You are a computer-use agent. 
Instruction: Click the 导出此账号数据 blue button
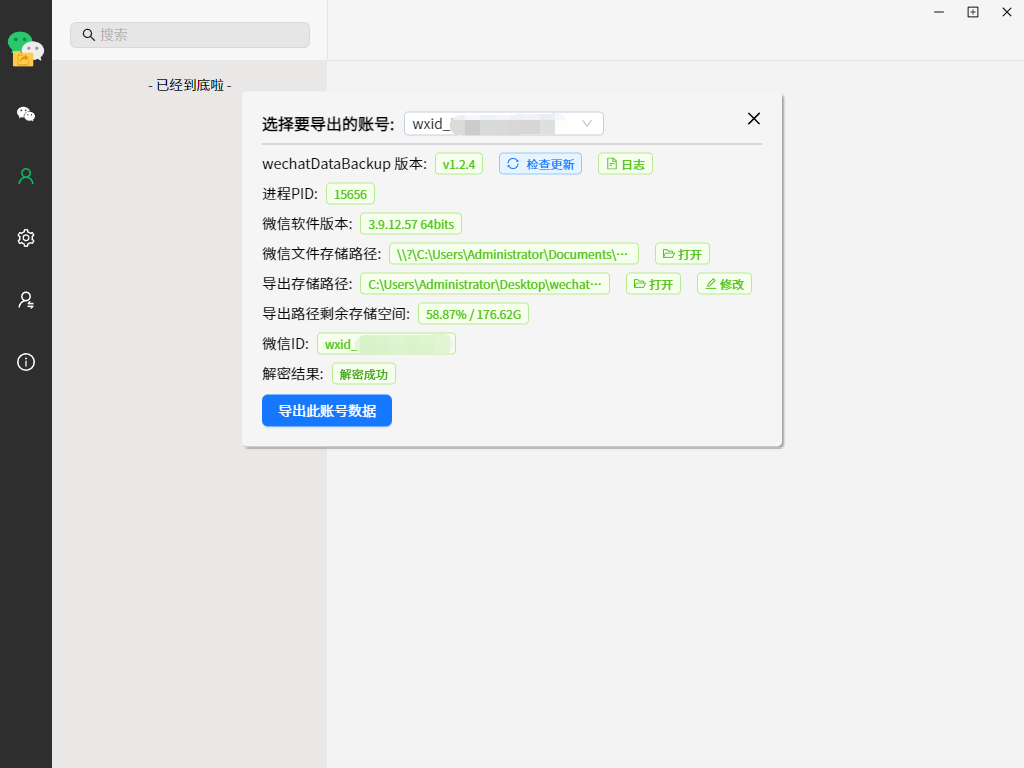(x=327, y=410)
